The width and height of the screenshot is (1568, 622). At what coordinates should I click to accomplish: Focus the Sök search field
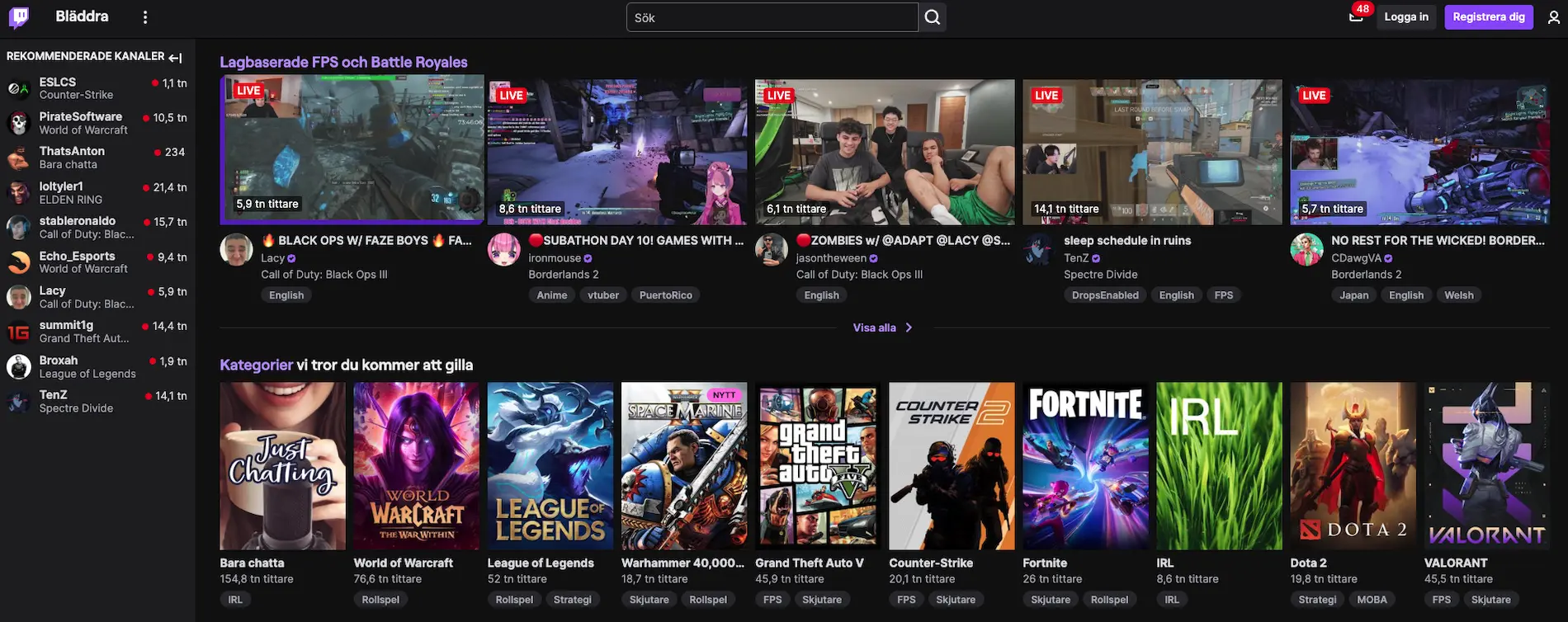pyautogui.click(x=772, y=17)
